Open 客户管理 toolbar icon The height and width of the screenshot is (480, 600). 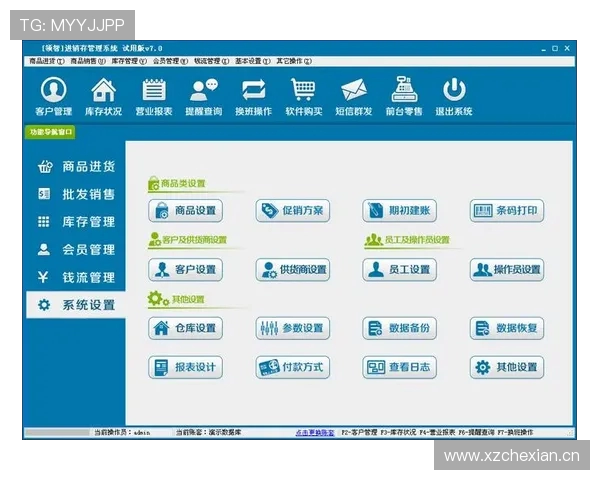tap(54, 96)
